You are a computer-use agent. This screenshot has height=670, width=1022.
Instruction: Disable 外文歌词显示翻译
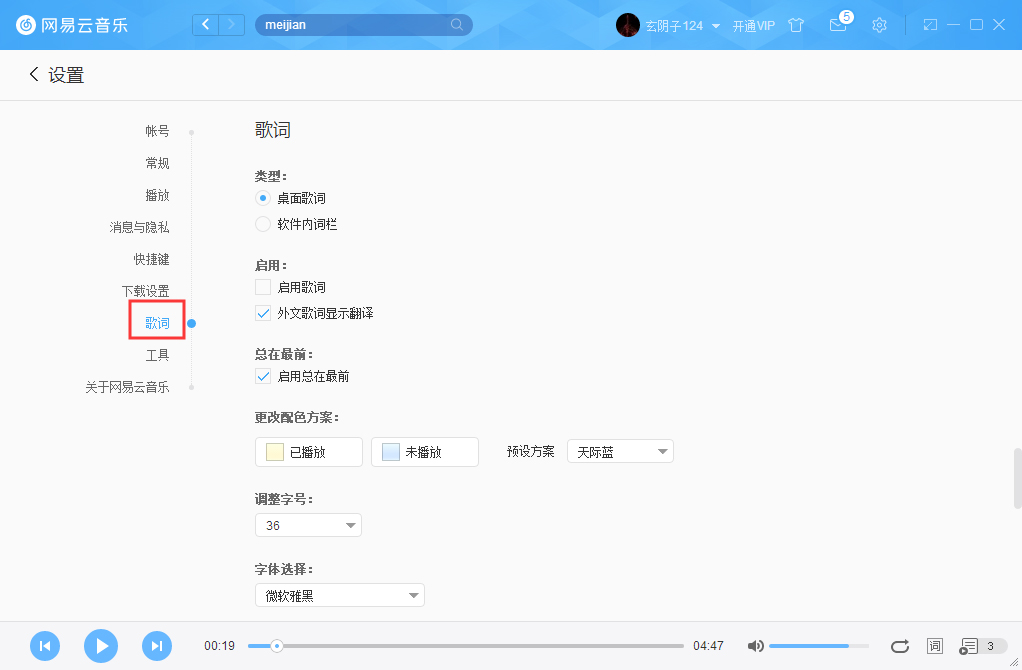click(262, 313)
